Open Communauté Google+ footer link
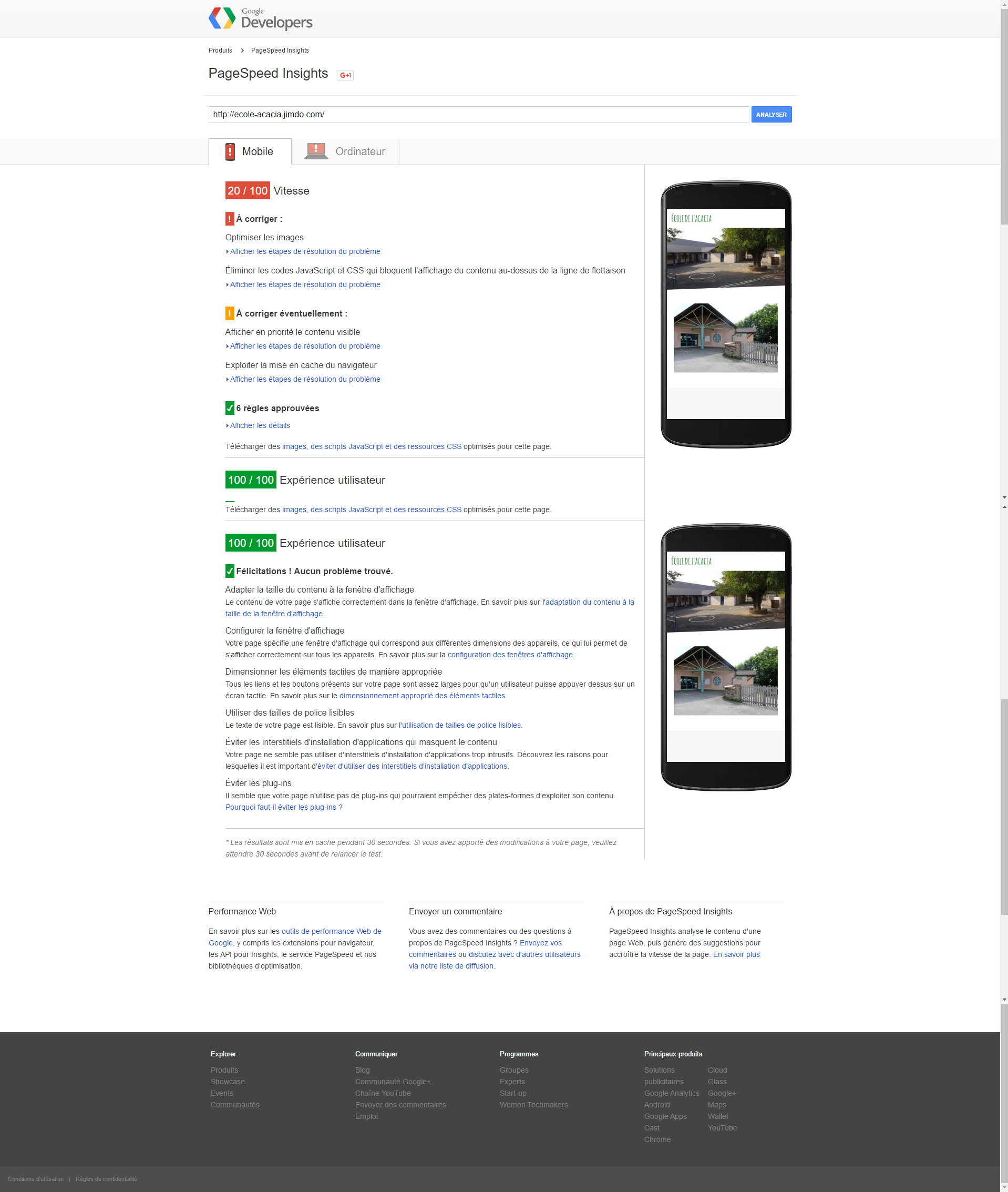1008x1192 pixels. click(393, 1081)
